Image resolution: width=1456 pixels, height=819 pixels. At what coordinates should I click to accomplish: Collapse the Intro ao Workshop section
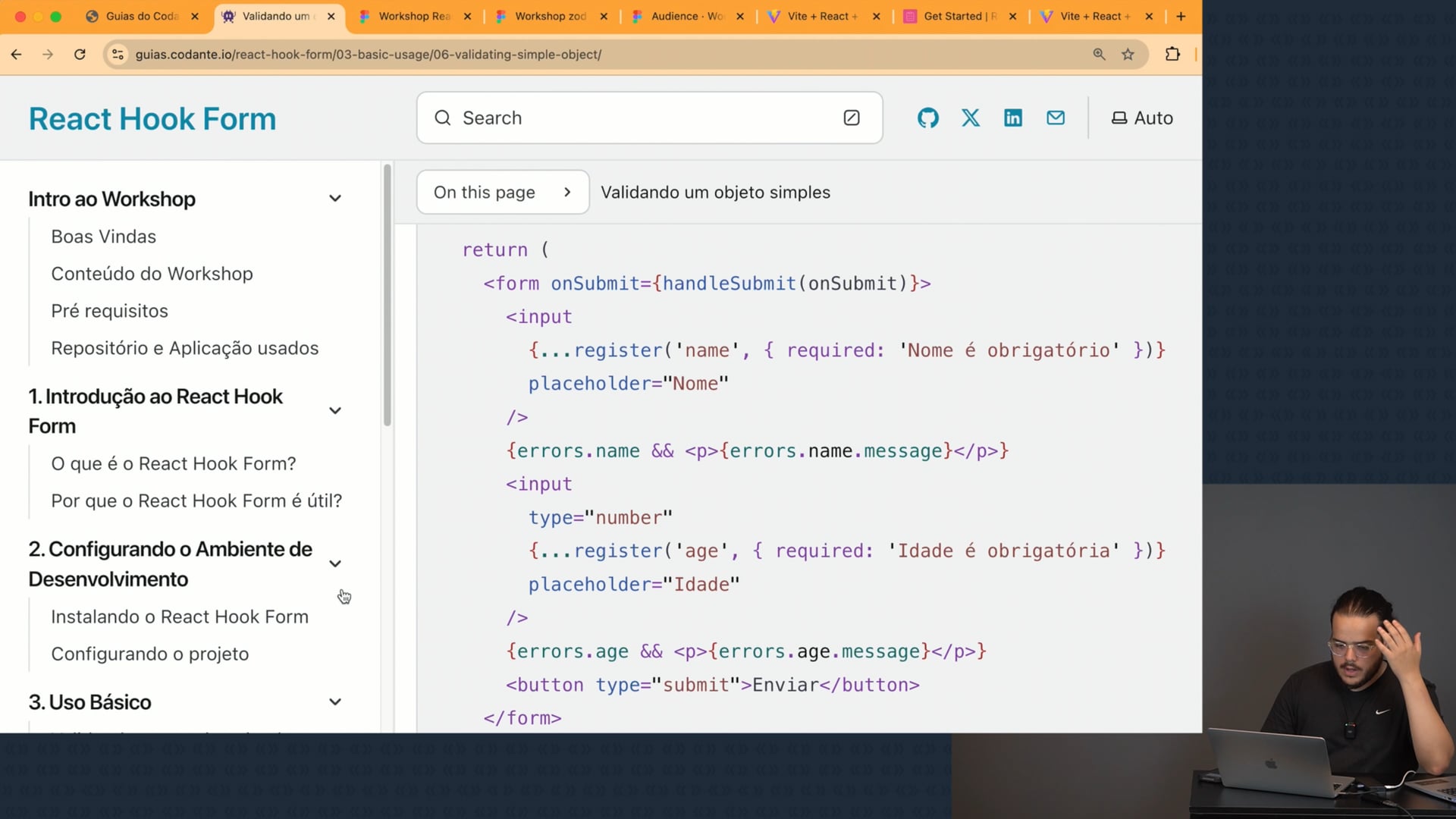click(x=335, y=199)
